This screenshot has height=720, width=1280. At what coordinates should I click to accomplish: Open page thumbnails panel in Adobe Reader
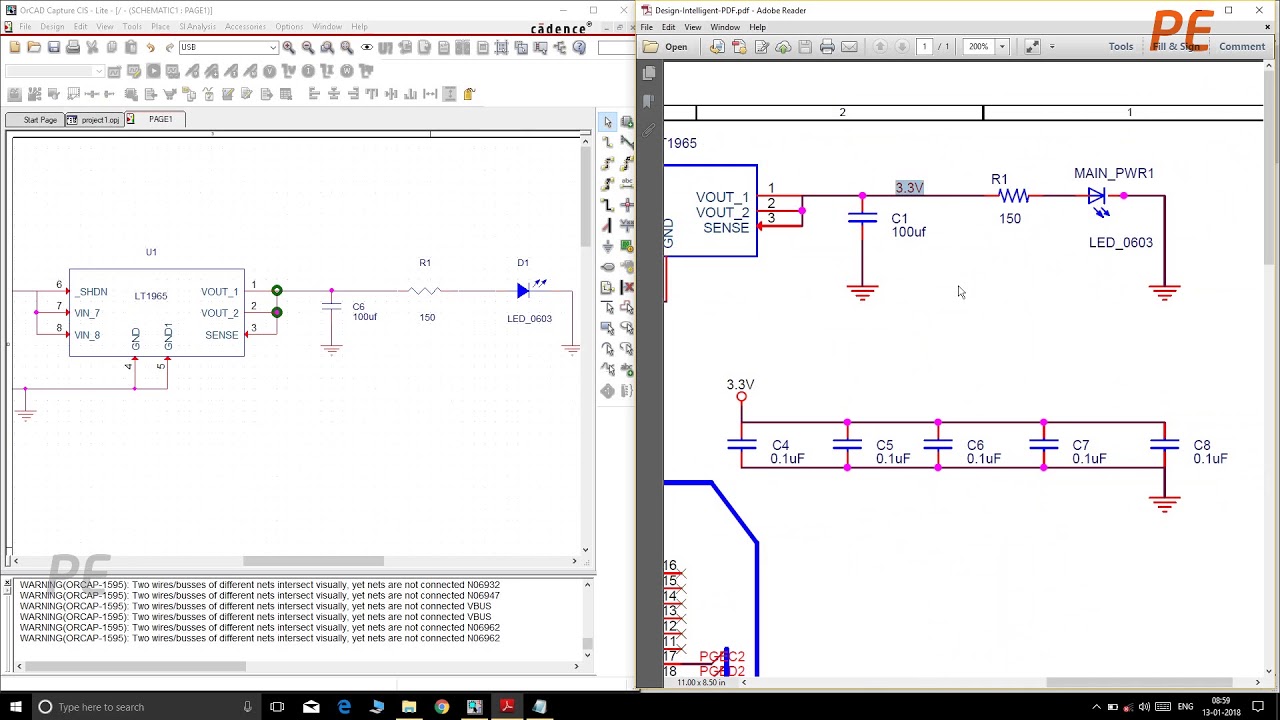click(x=649, y=73)
